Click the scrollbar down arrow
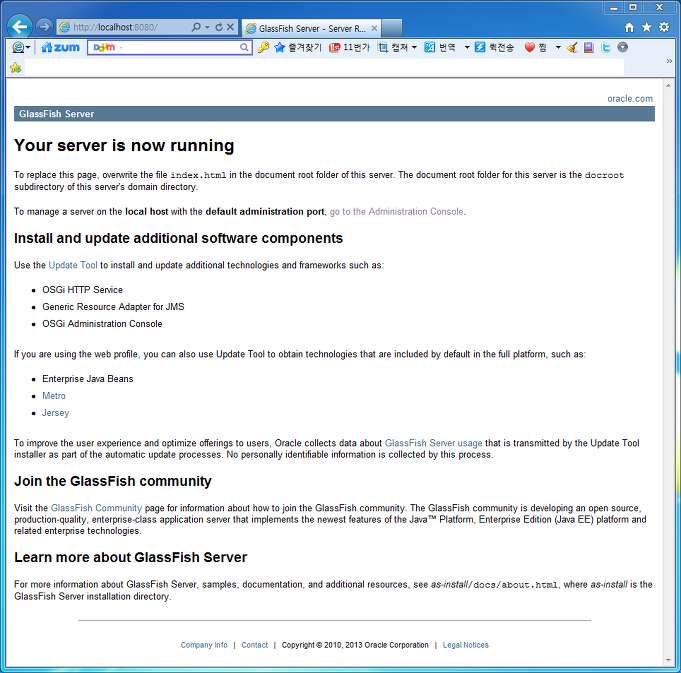The height and width of the screenshot is (673, 681). coord(668,660)
